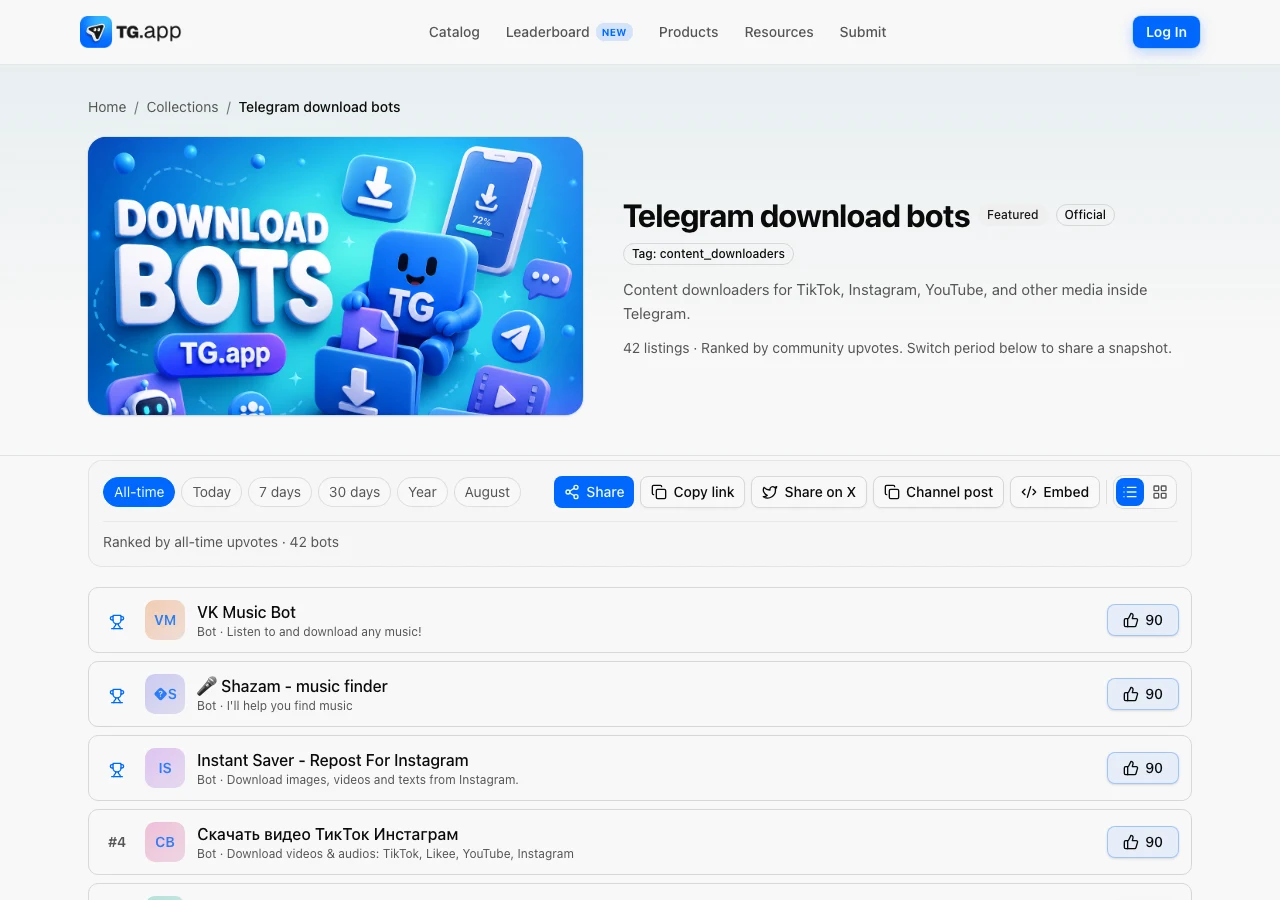Click the blue Share button
1280x900 pixels.
point(594,492)
